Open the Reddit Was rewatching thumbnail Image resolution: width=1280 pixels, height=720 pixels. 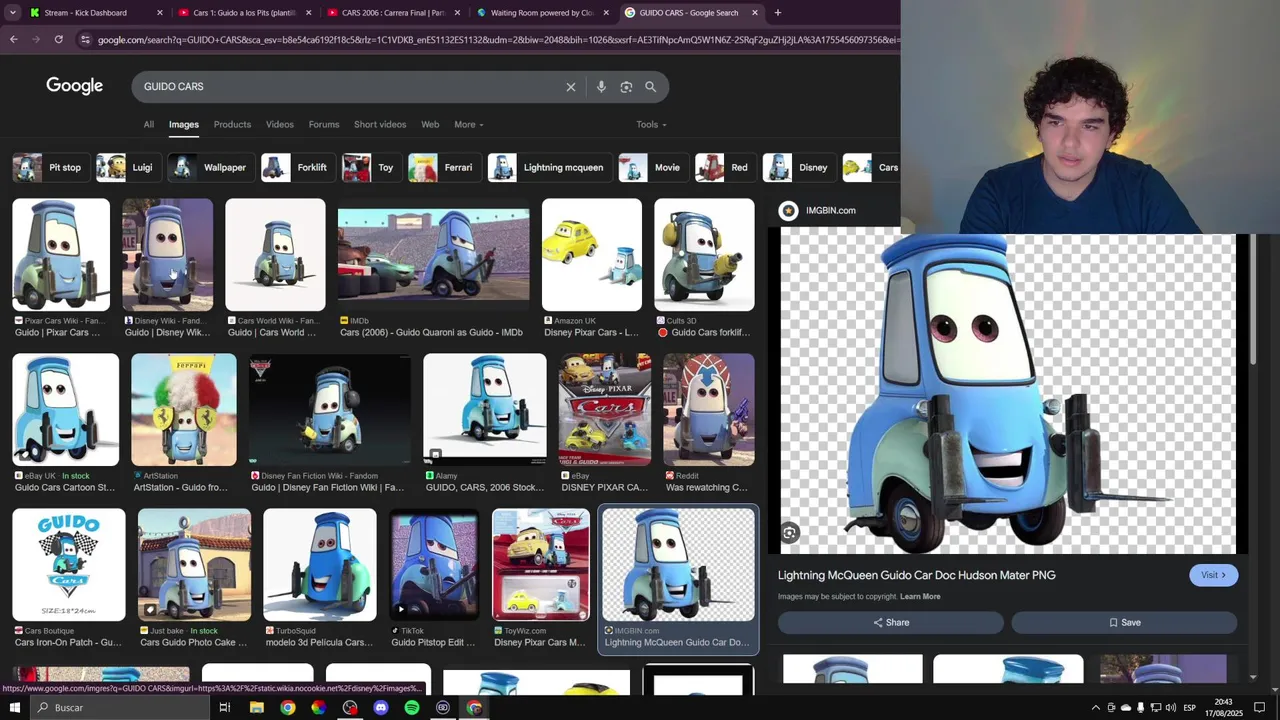pos(709,410)
